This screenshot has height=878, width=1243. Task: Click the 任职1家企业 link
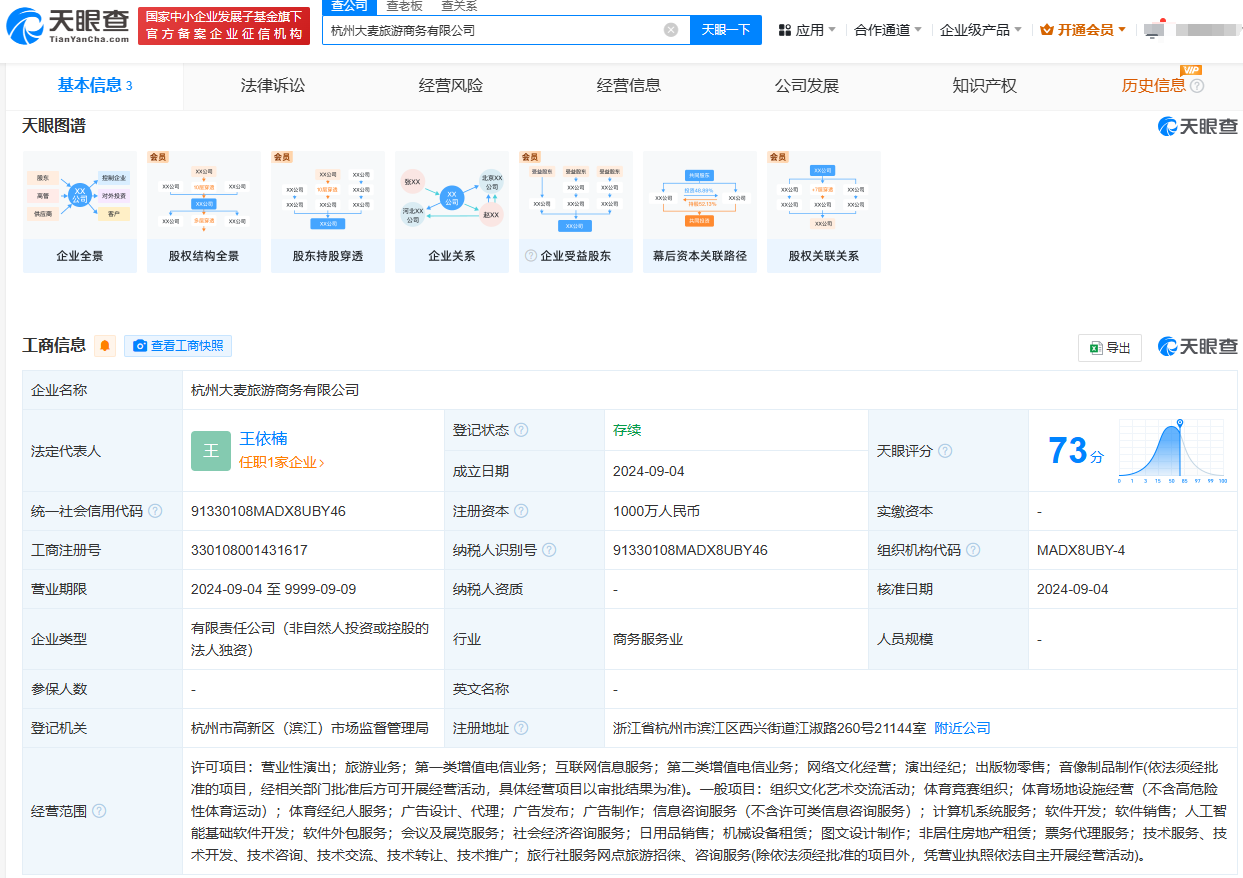click(x=282, y=462)
